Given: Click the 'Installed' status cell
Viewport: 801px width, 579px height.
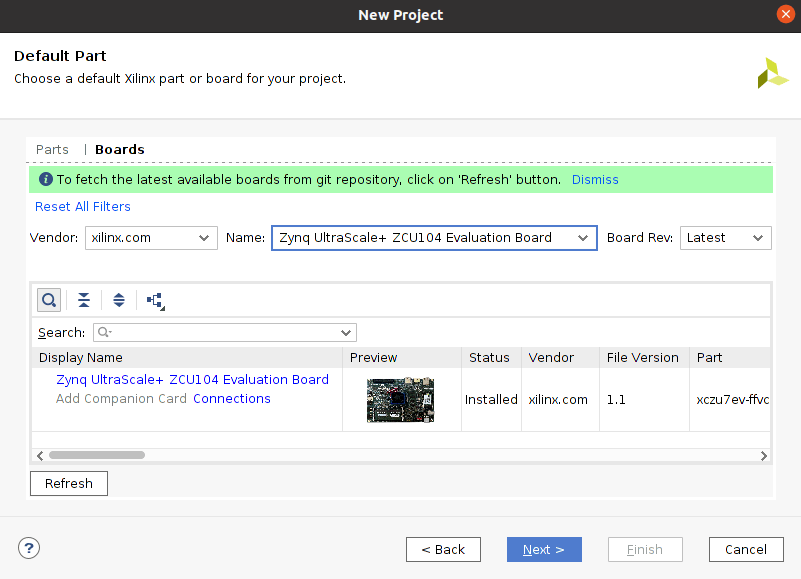Looking at the screenshot, I should [x=491, y=400].
